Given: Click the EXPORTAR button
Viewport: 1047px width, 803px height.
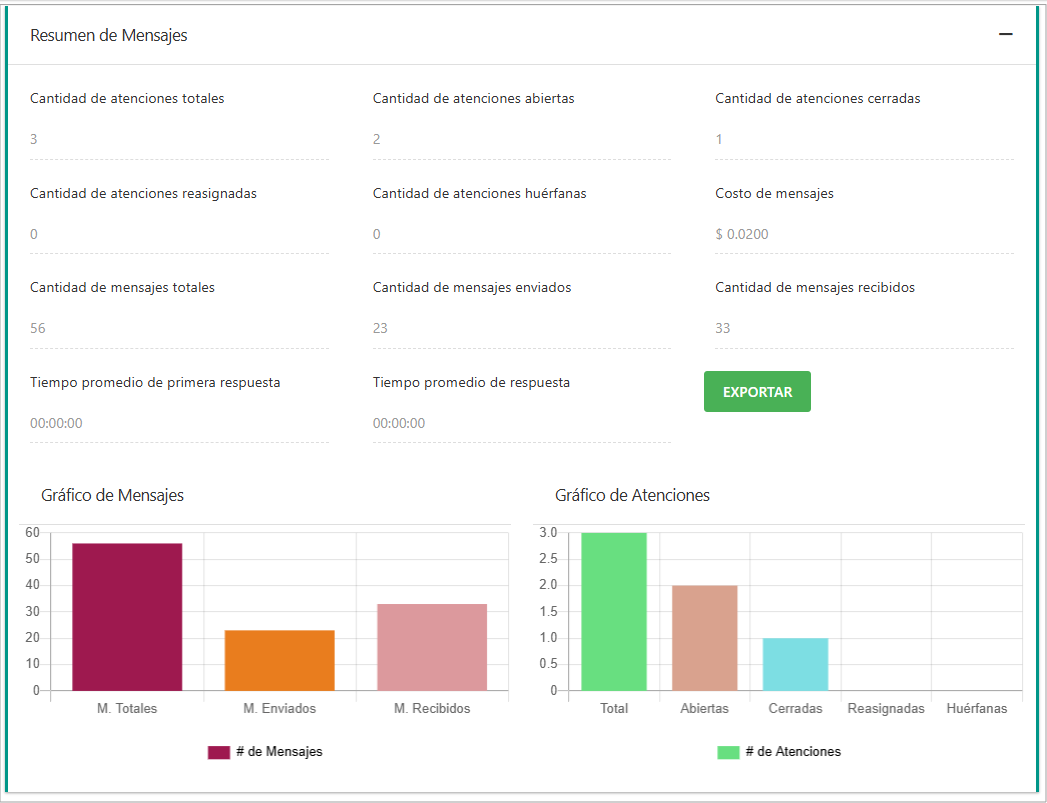Looking at the screenshot, I should [x=757, y=391].
